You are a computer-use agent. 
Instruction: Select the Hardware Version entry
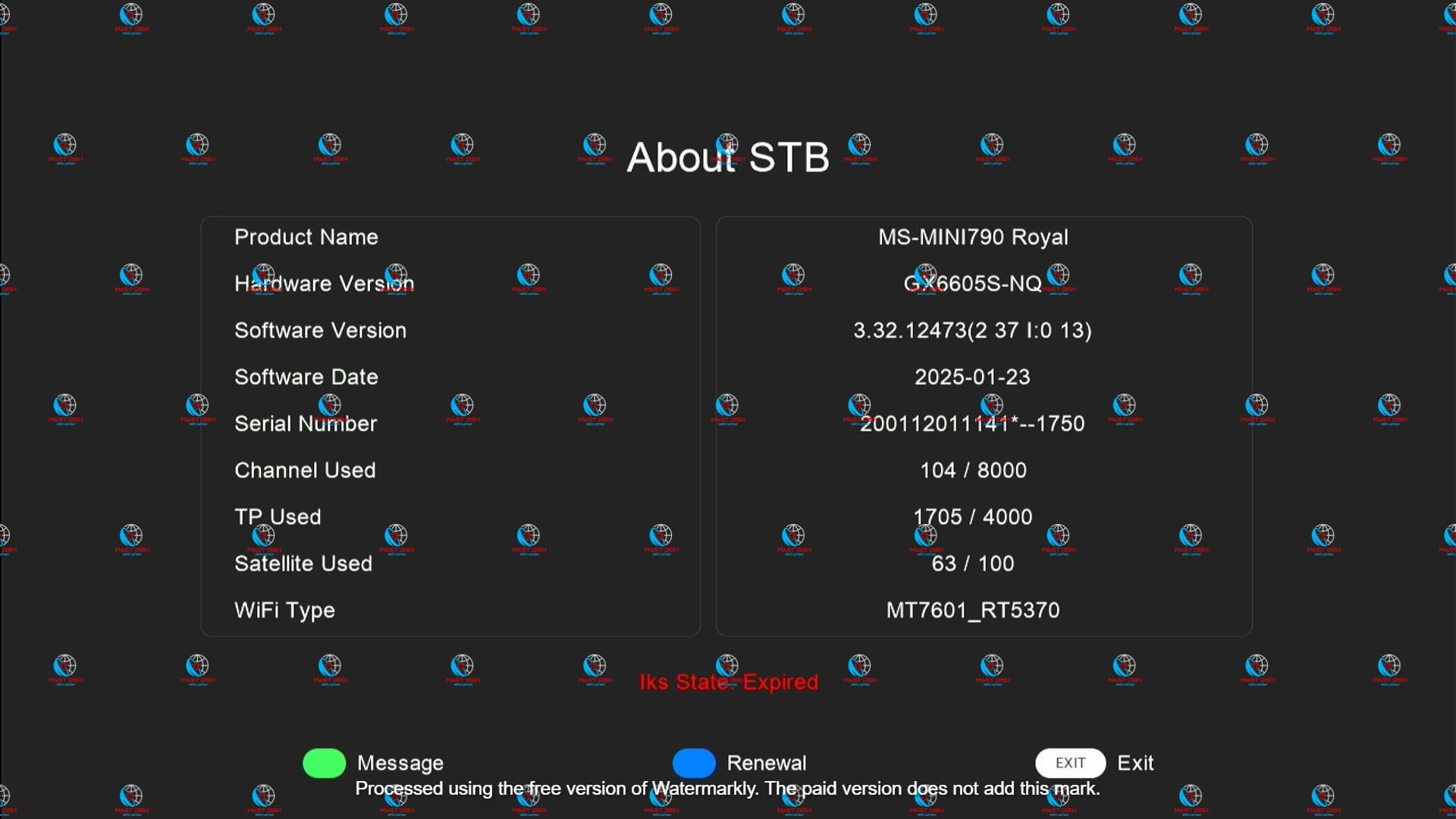pyautogui.click(x=324, y=283)
